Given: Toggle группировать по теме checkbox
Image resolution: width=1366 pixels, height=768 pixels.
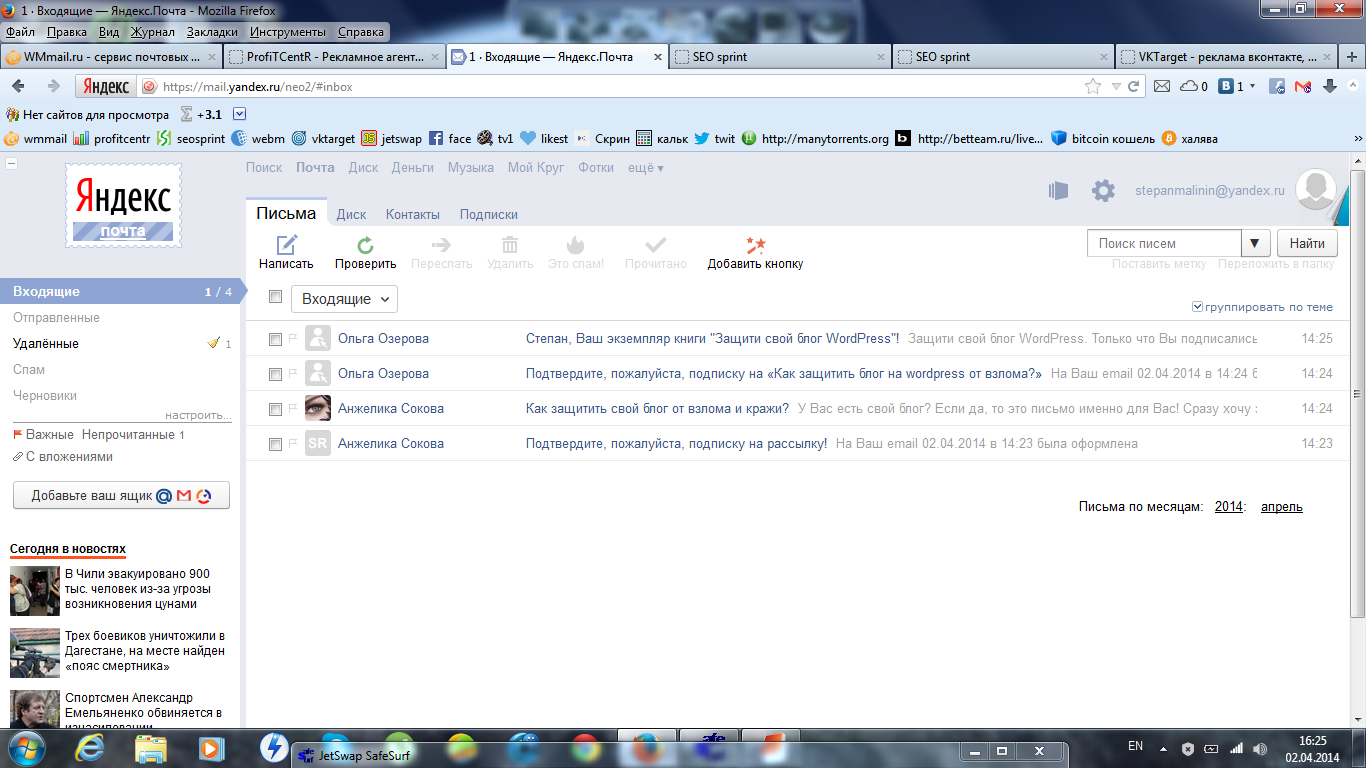Looking at the screenshot, I should (1198, 307).
